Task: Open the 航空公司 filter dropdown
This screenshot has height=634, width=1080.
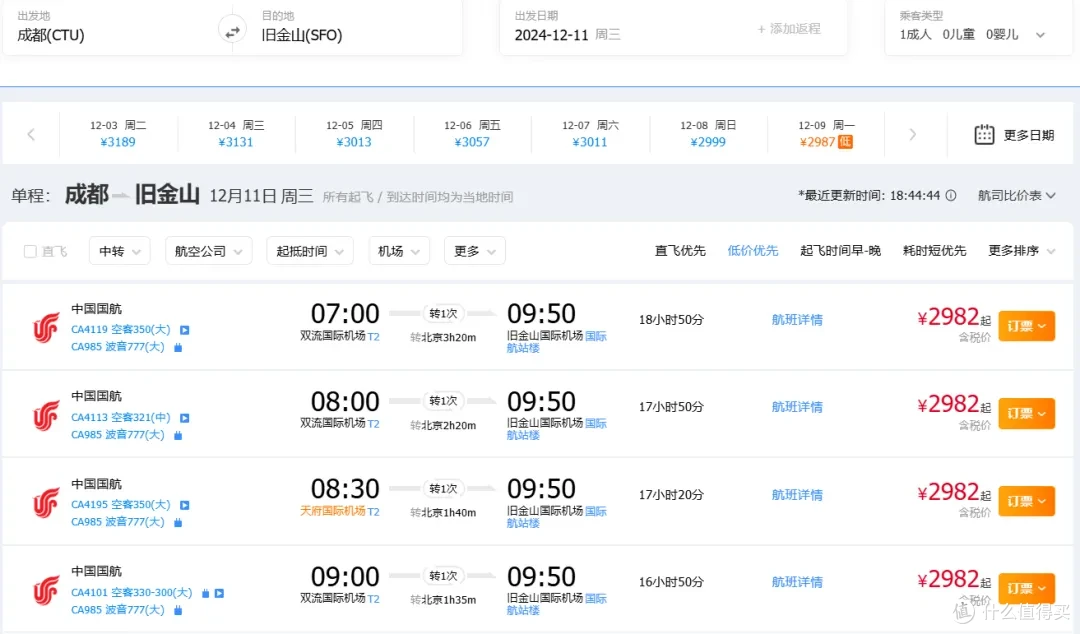Action: pyautogui.click(x=208, y=250)
